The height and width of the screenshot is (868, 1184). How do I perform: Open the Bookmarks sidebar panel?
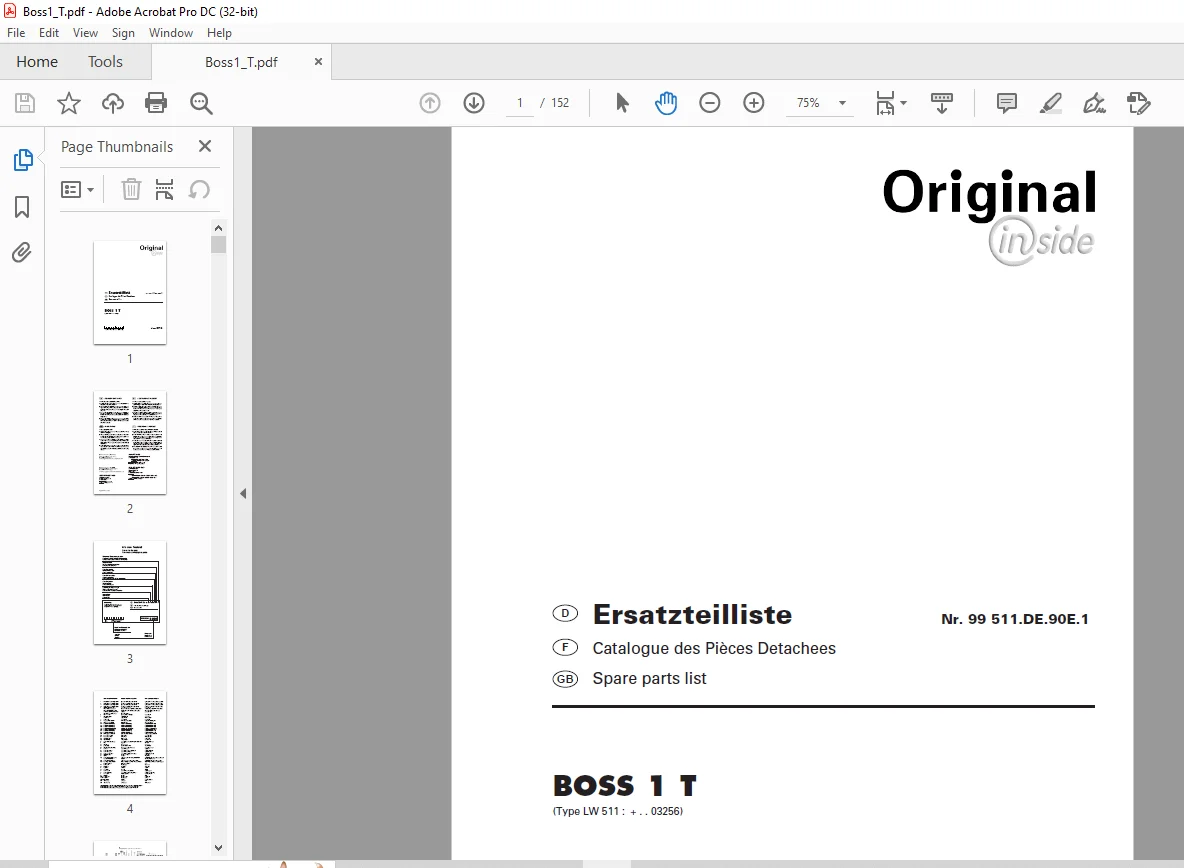tap(22, 207)
